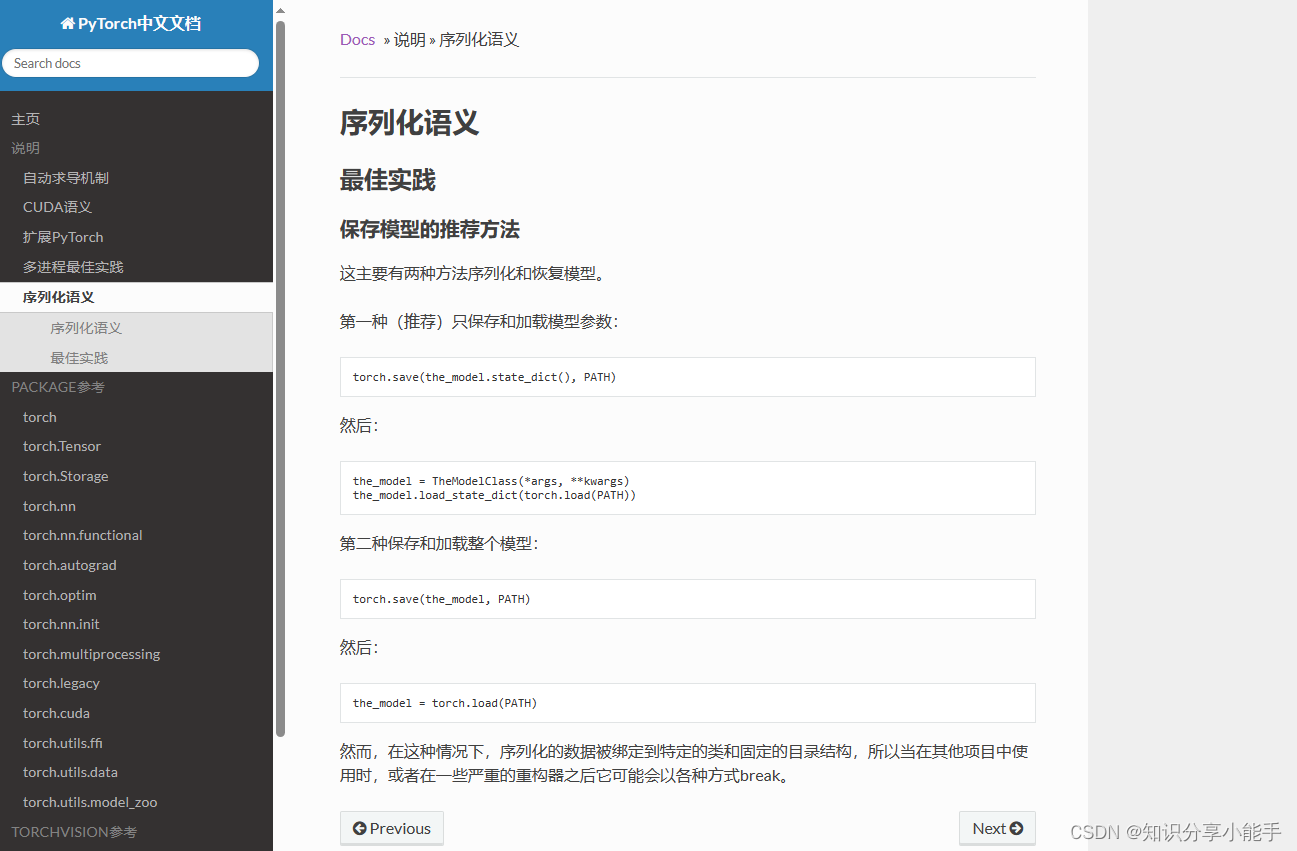Image resolution: width=1297 pixels, height=851 pixels.
Task: Click the 最佳实践 heading in the article
Action: [x=388, y=181]
